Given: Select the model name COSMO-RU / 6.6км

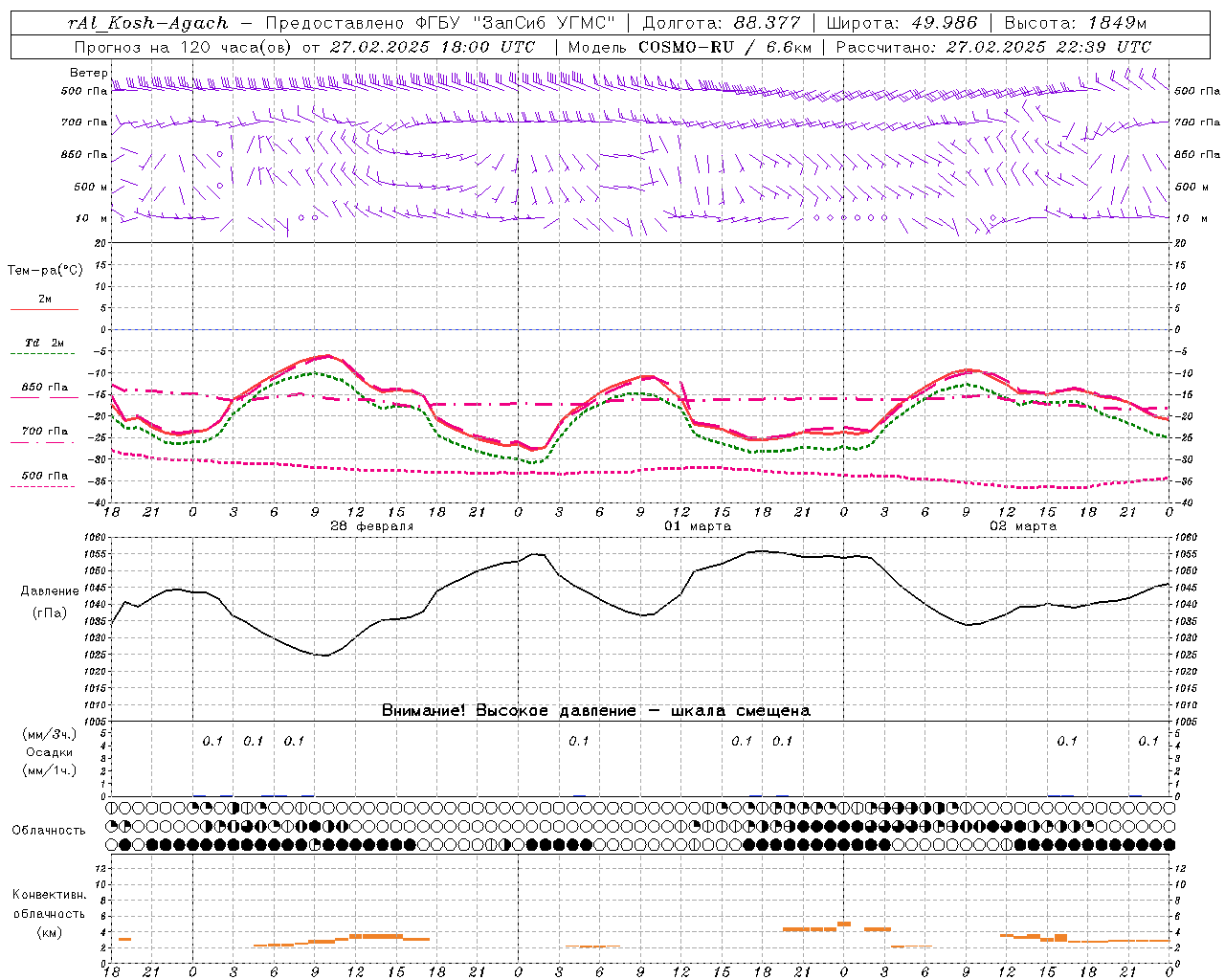Looking at the screenshot, I should coord(724,47).
